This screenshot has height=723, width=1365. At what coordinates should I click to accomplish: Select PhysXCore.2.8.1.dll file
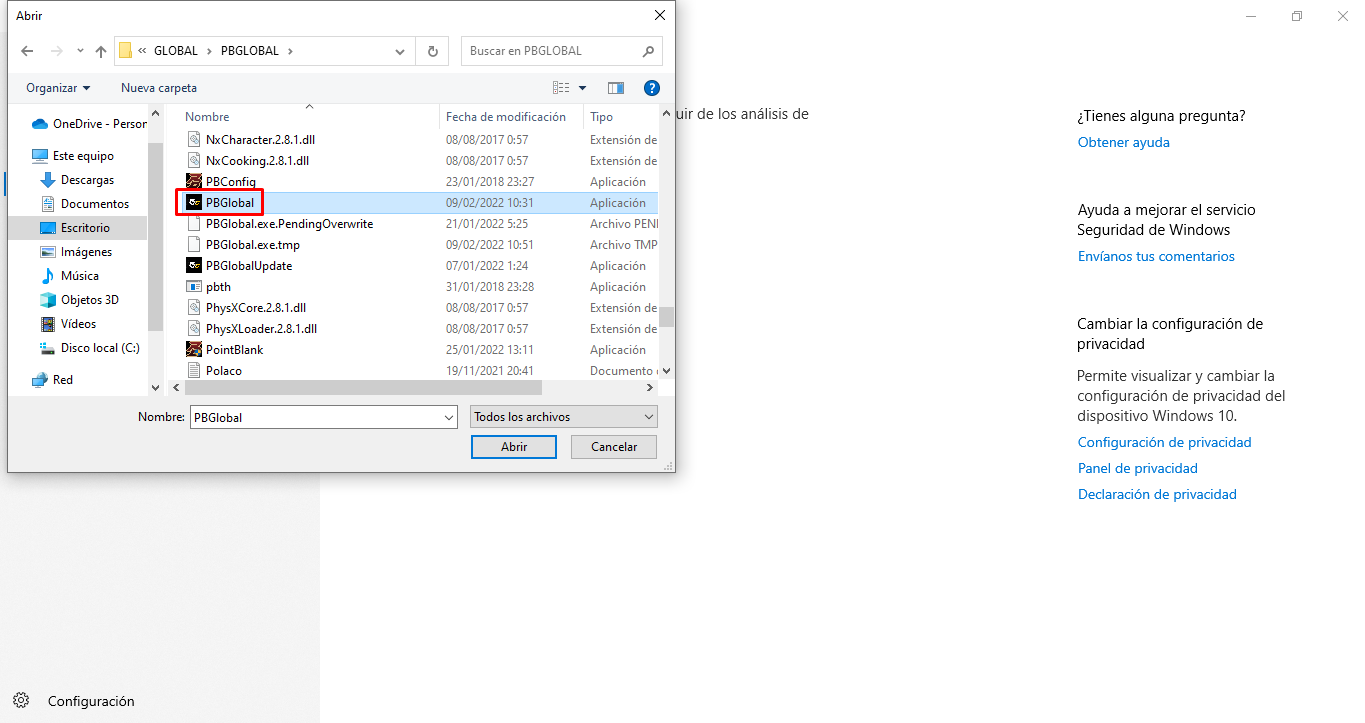[x=256, y=308]
